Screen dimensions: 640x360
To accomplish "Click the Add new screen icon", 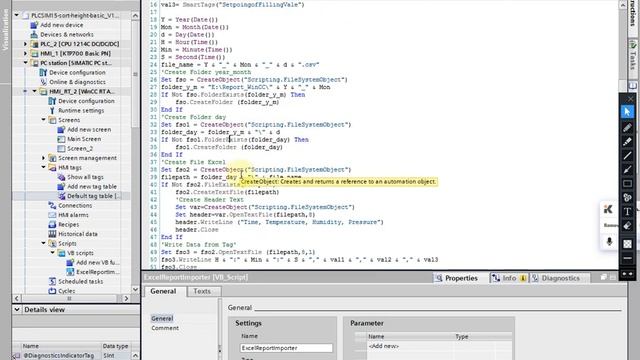I will [61, 129].
